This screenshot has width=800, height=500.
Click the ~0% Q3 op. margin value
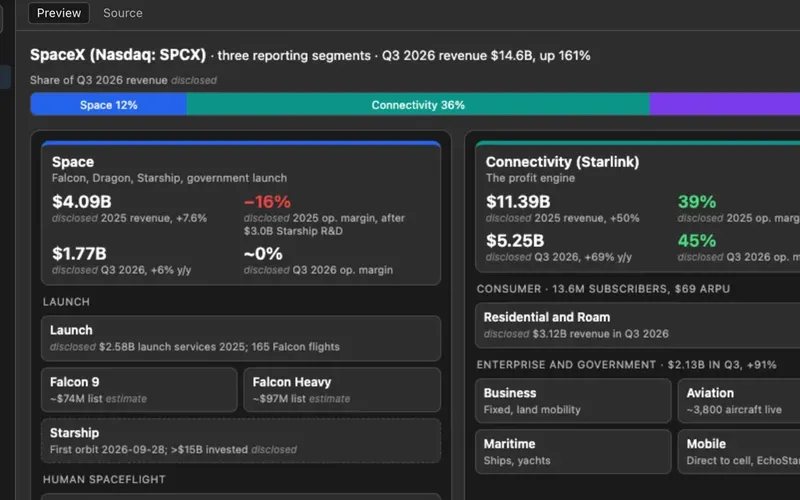263,254
